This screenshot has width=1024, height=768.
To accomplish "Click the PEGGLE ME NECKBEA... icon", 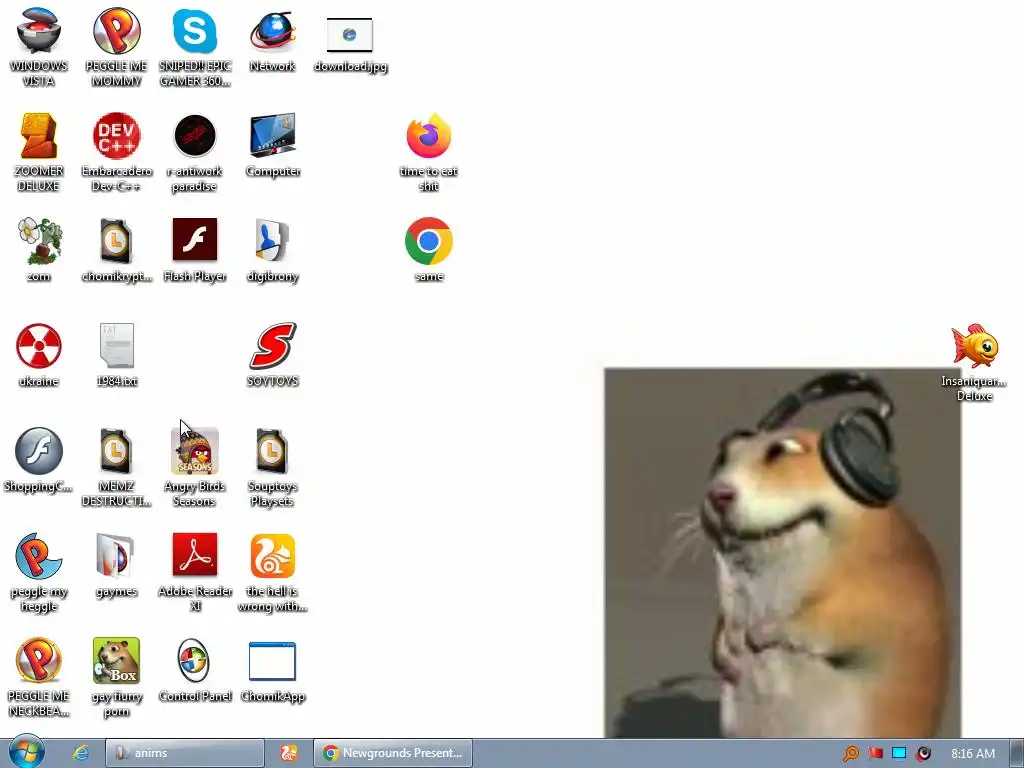I will click(x=39, y=661).
